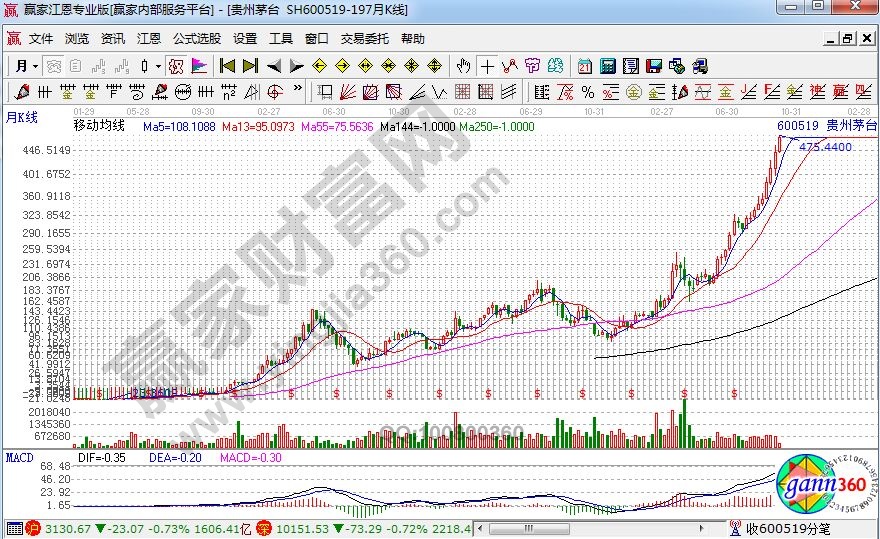Viewport: 880px width, 539px height.
Task: Click the save floppy disk icon
Action: click(654, 66)
